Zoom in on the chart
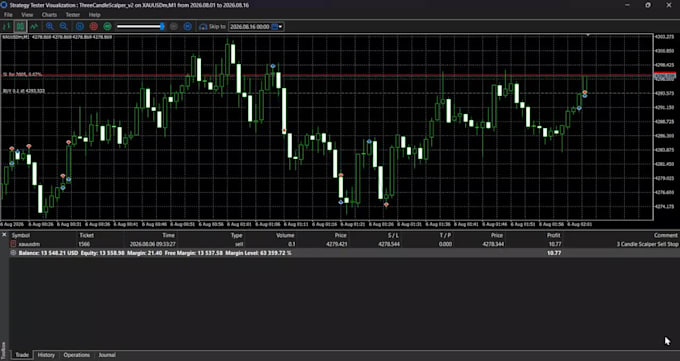The width and height of the screenshot is (680, 361). (x=50, y=26)
